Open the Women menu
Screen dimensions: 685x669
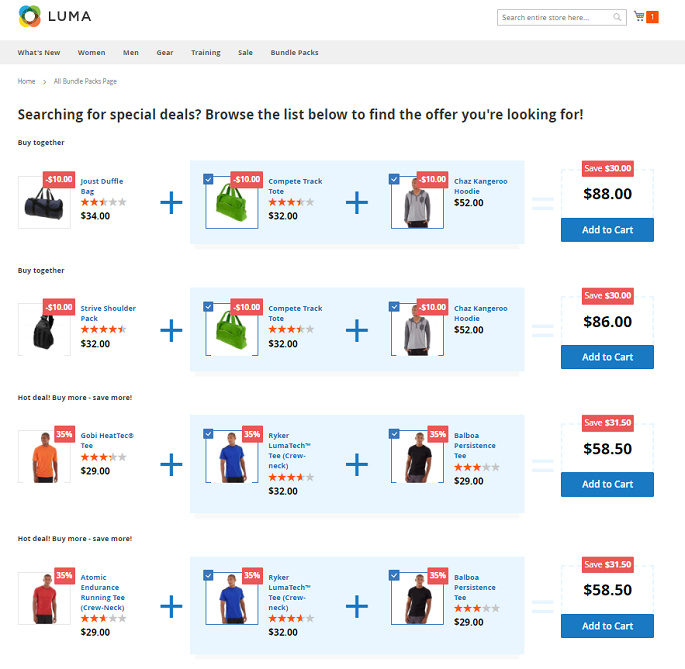click(91, 52)
